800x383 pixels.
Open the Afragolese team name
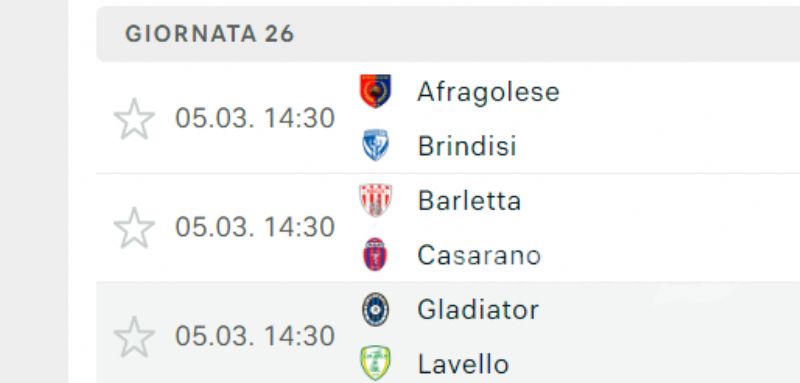tap(488, 92)
